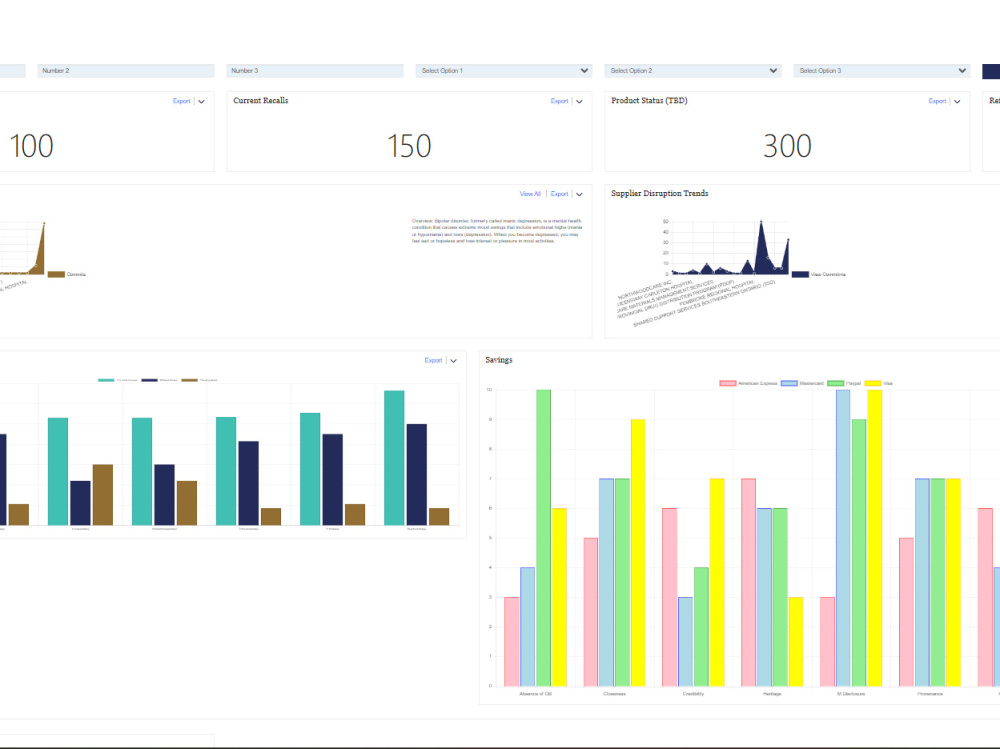Expand the chevron in Current Recalls card
The width and height of the screenshot is (1000, 749).
tap(579, 101)
